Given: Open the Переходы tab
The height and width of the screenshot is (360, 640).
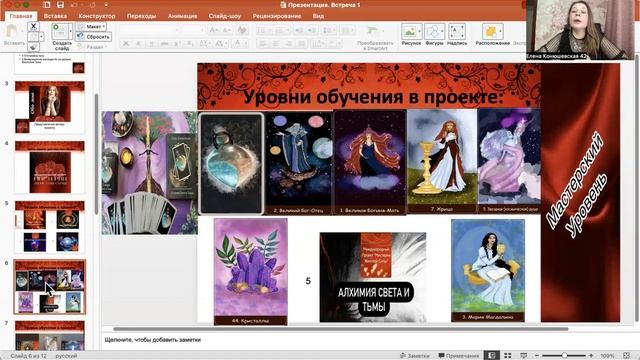Looking at the screenshot, I should 141,16.
